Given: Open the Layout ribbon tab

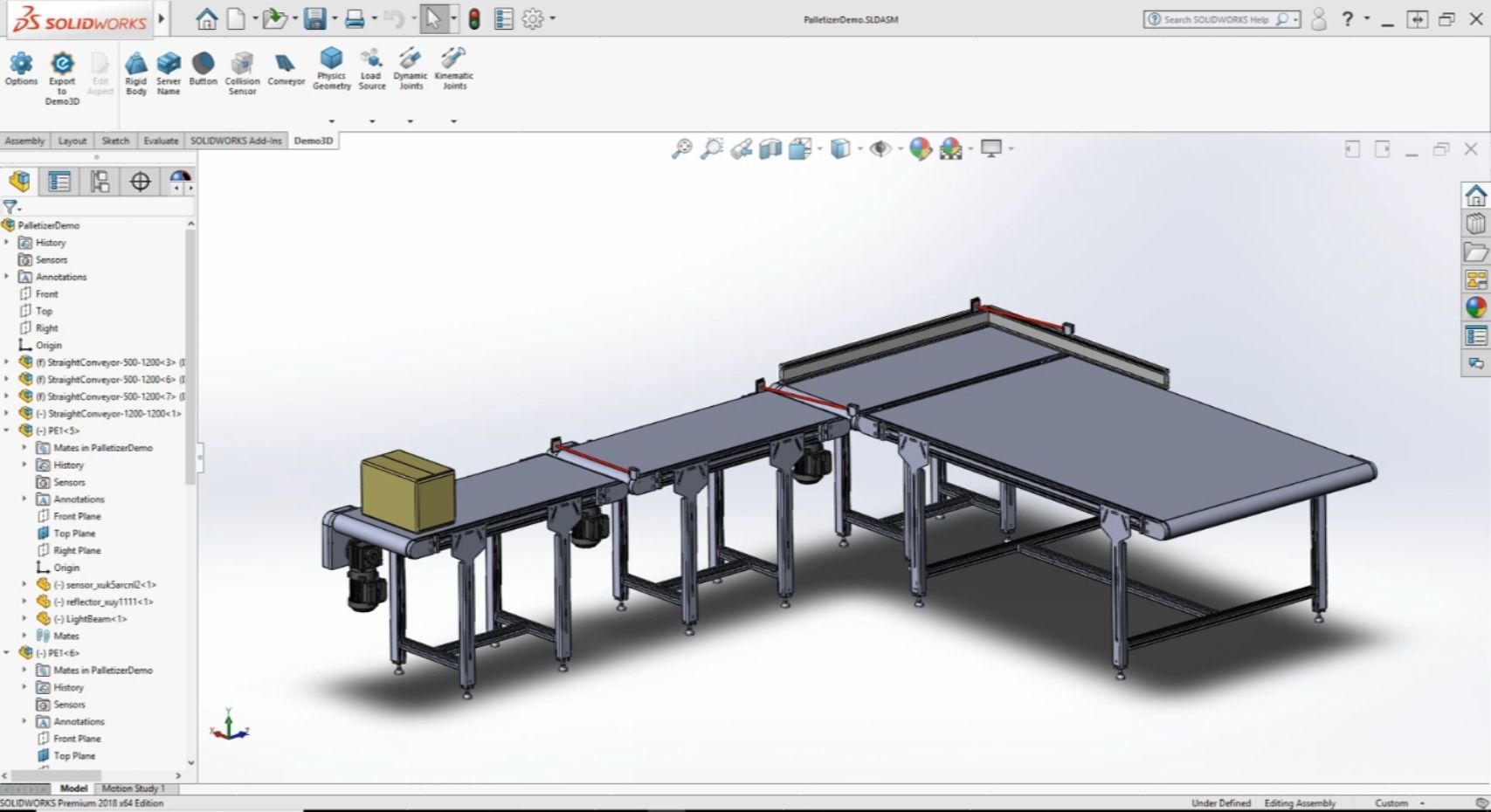Looking at the screenshot, I should [x=72, y=141].
